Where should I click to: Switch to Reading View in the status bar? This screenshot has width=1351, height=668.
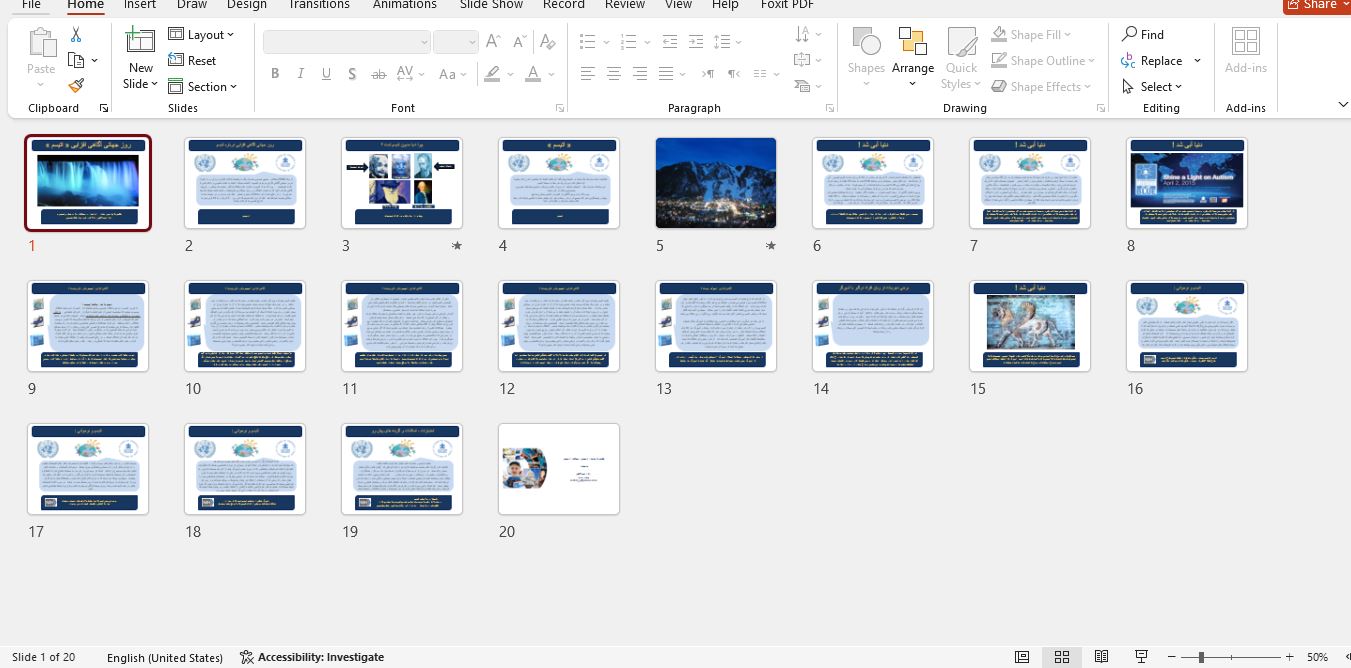pos(1101,657)
